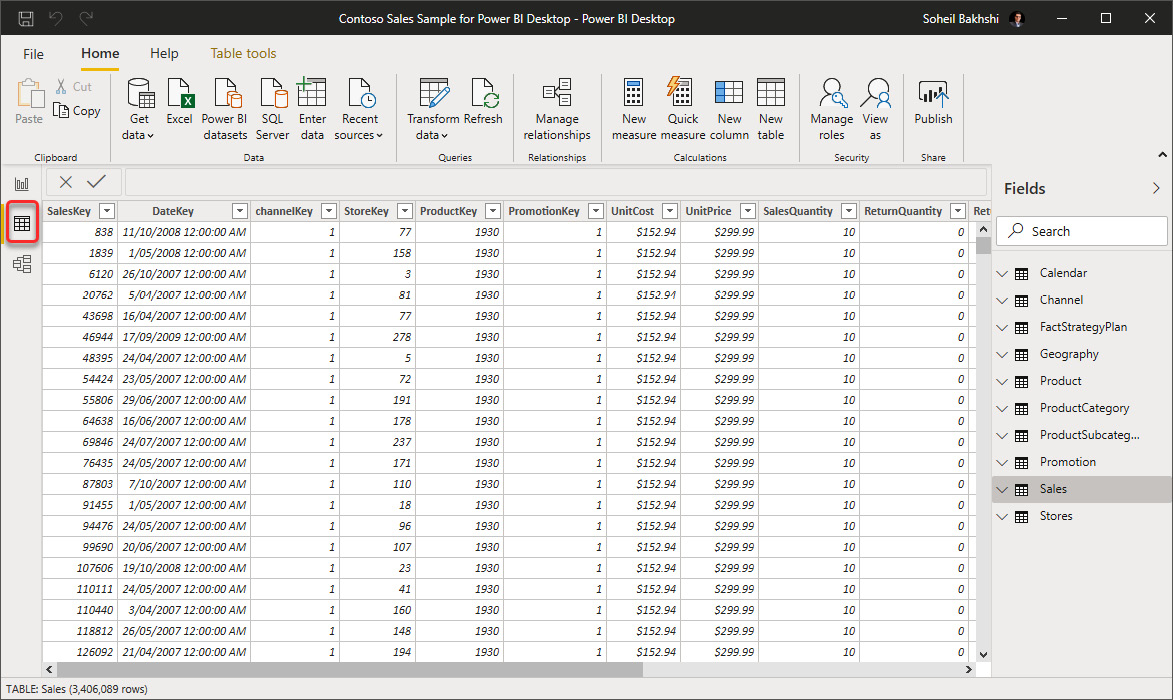
Task: Click the vertical scrollbar down arrow
Action: [983, 654]
